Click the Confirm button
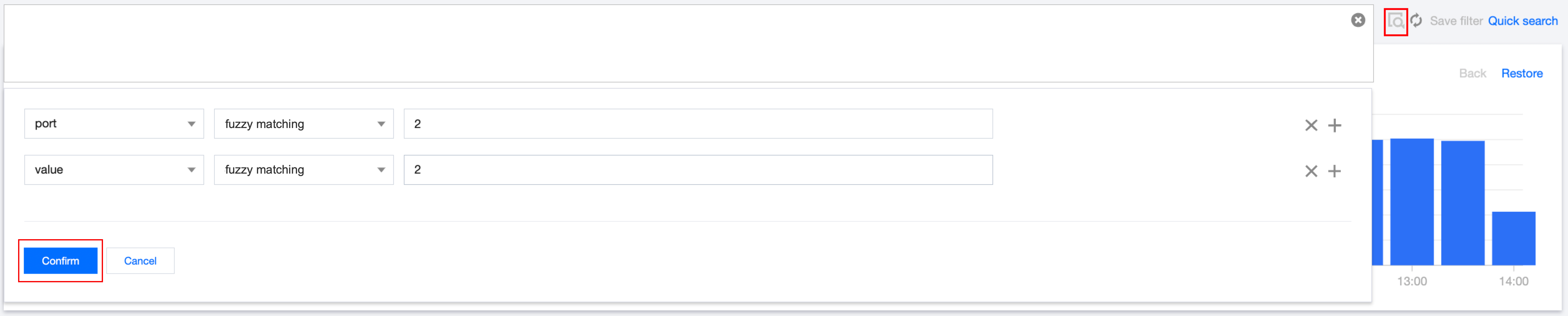 pos(60,261)
